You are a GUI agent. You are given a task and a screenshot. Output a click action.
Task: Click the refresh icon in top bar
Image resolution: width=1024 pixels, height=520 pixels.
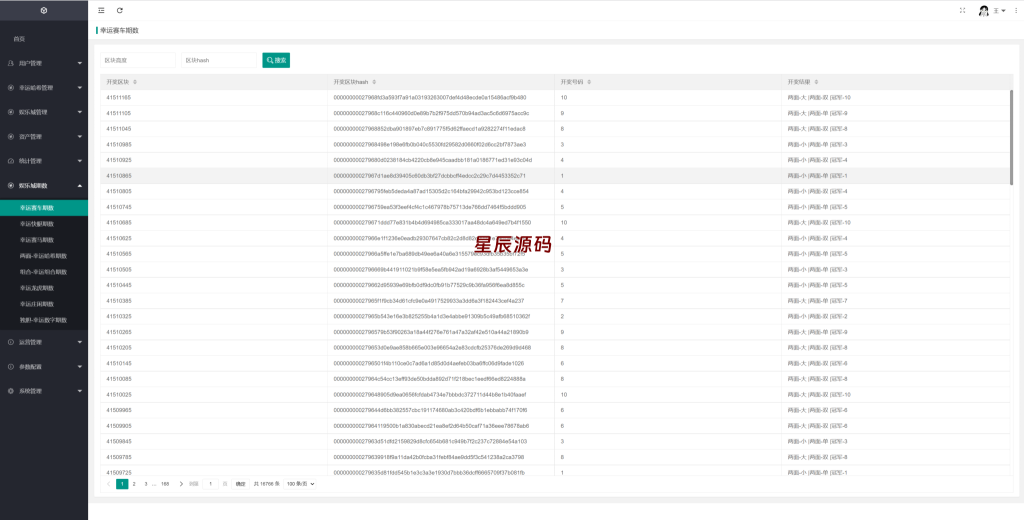click(x=120, y=10)
